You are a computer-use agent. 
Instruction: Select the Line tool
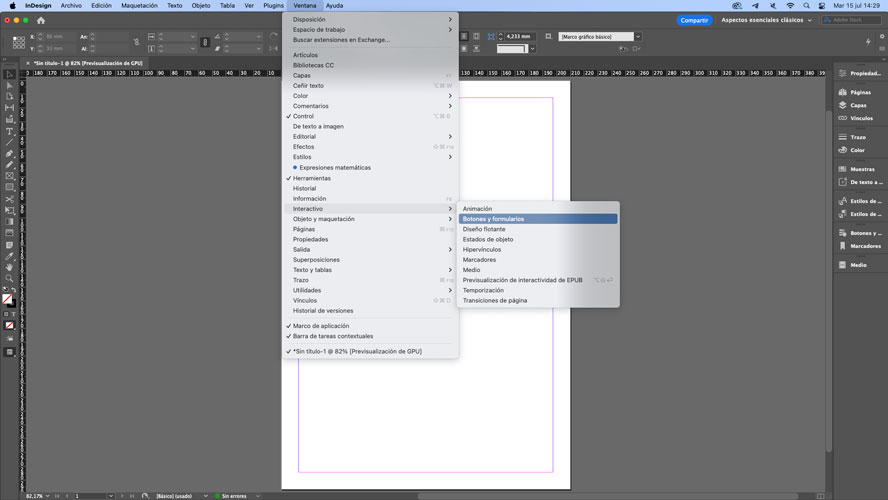coord(9,142)
